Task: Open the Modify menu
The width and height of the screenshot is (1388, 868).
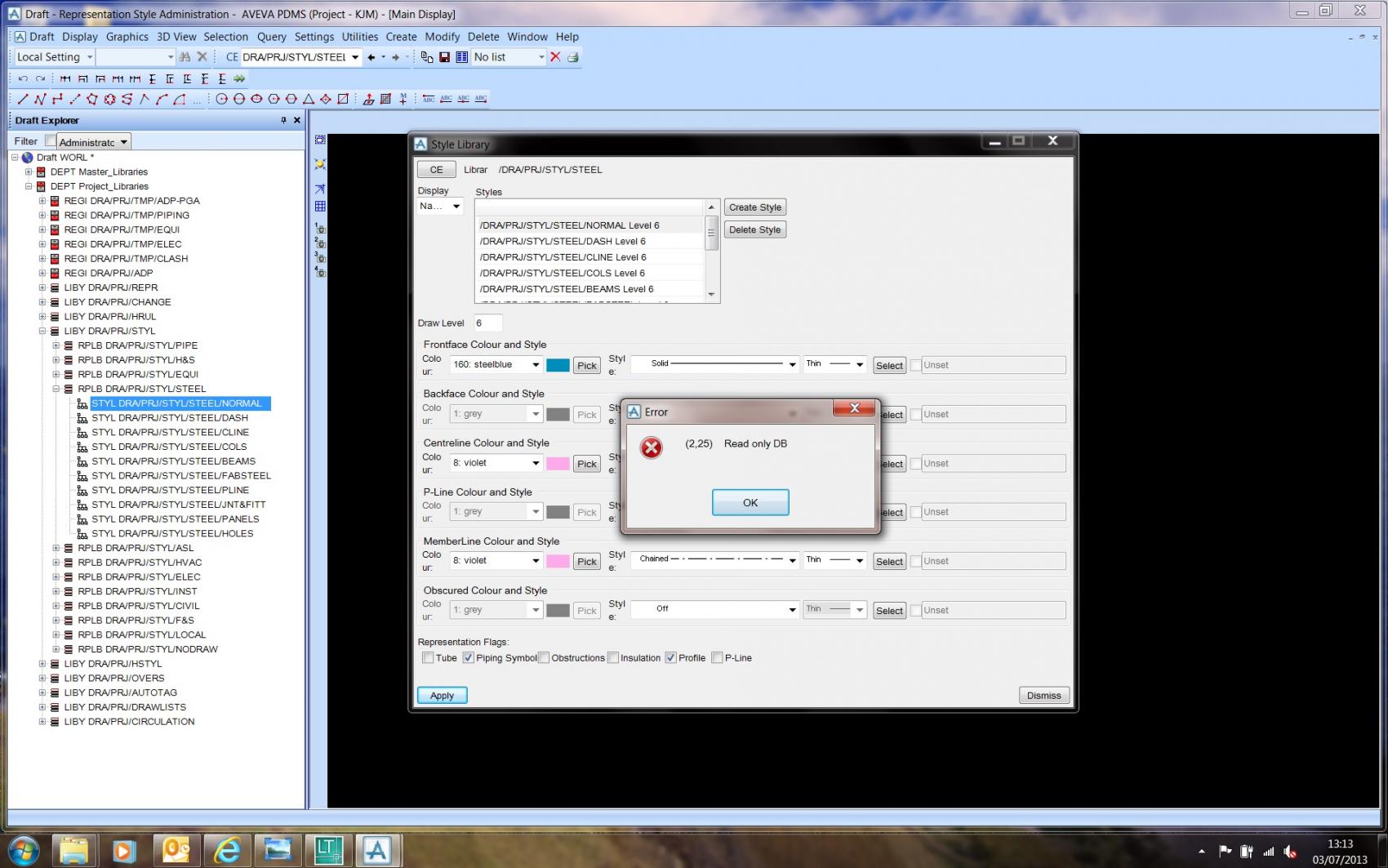Action: point(443,37)
